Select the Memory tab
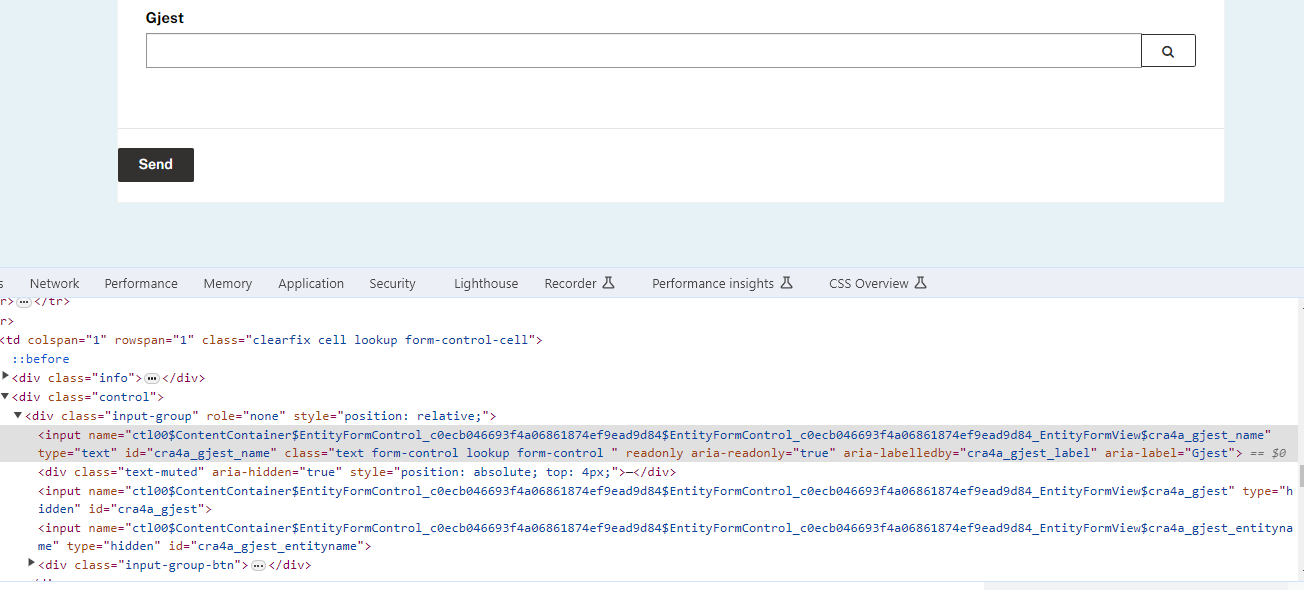The image size is (1304, 590). [227, 282]
